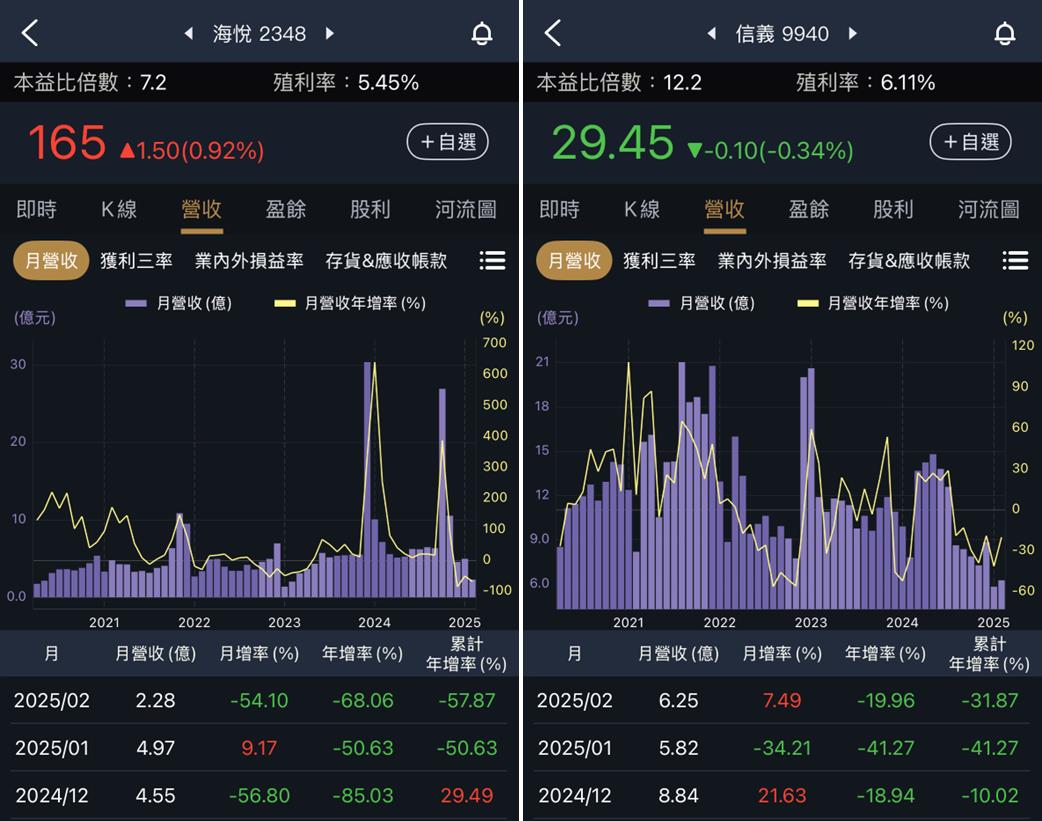Viewport: 1042px width, 821px height.
Task: Switch to the stock before 信義 9940
Action: [x=712, y=33]
